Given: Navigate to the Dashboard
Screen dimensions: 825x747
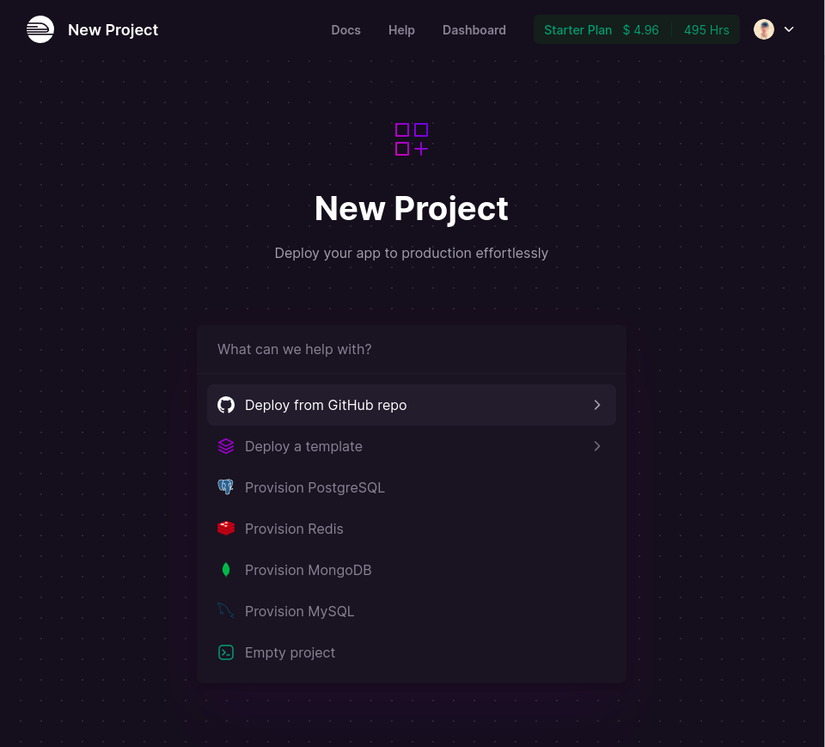Looking at the screenshot, I should [x=474, y=30].
